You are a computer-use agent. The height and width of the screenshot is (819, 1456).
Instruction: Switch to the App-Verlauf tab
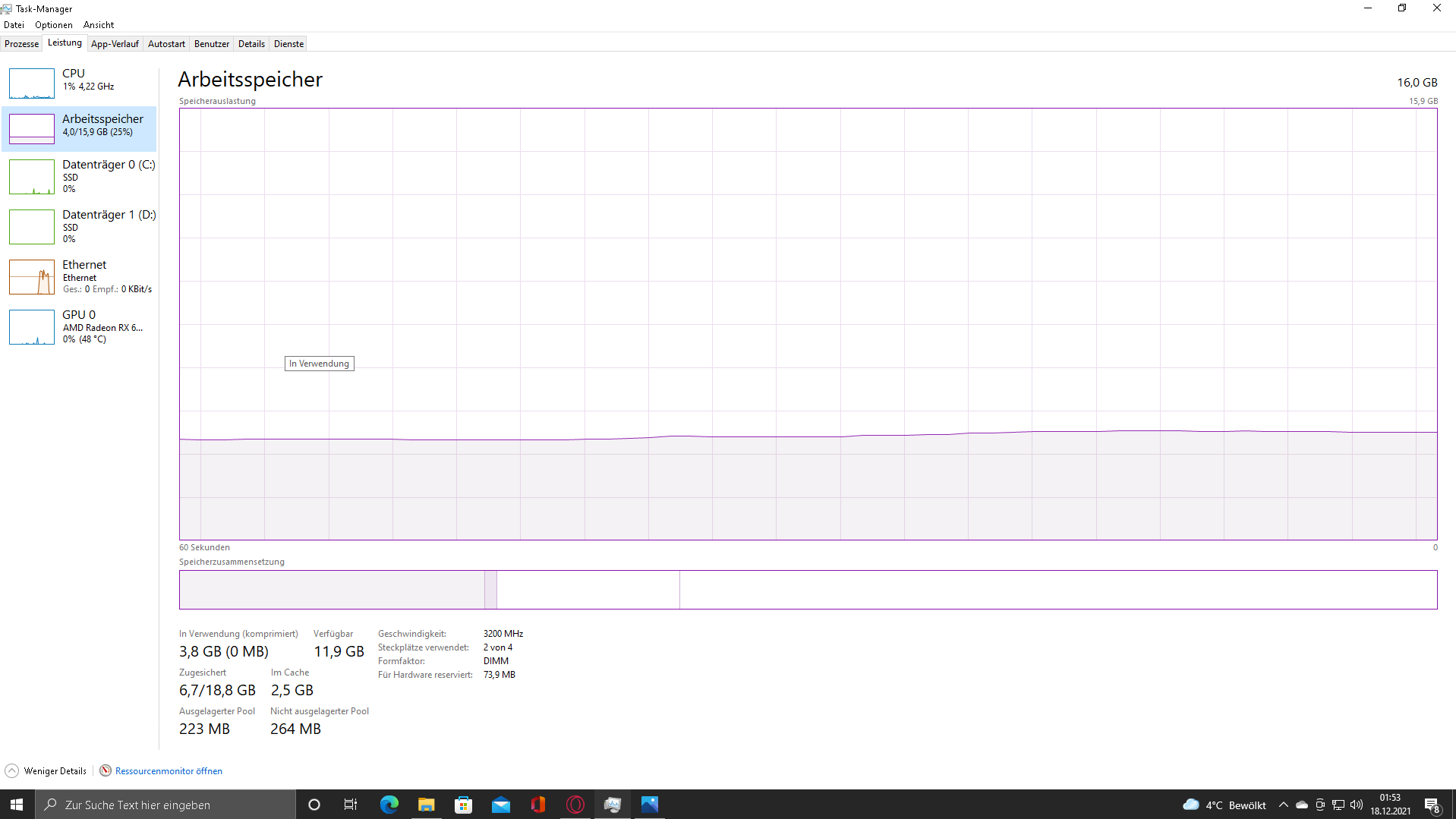tap(115, 44)
